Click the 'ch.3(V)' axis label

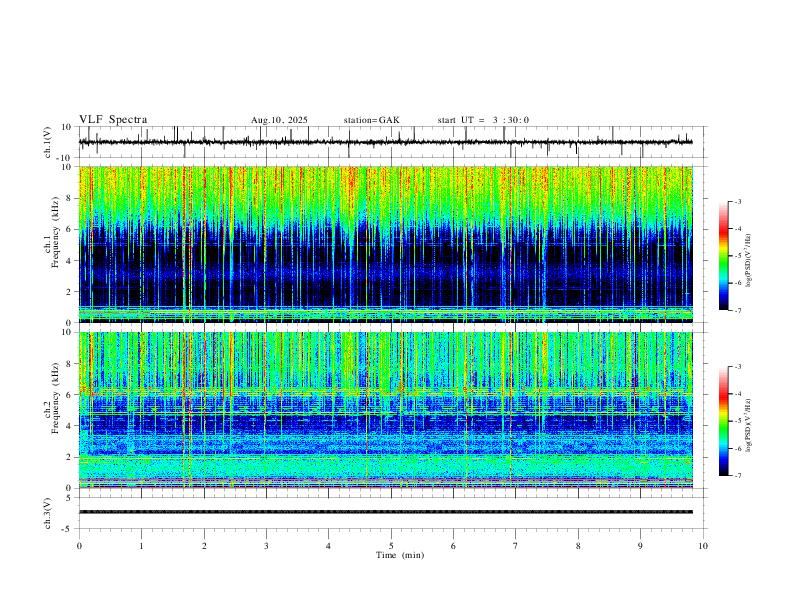(x=48, y=514)
